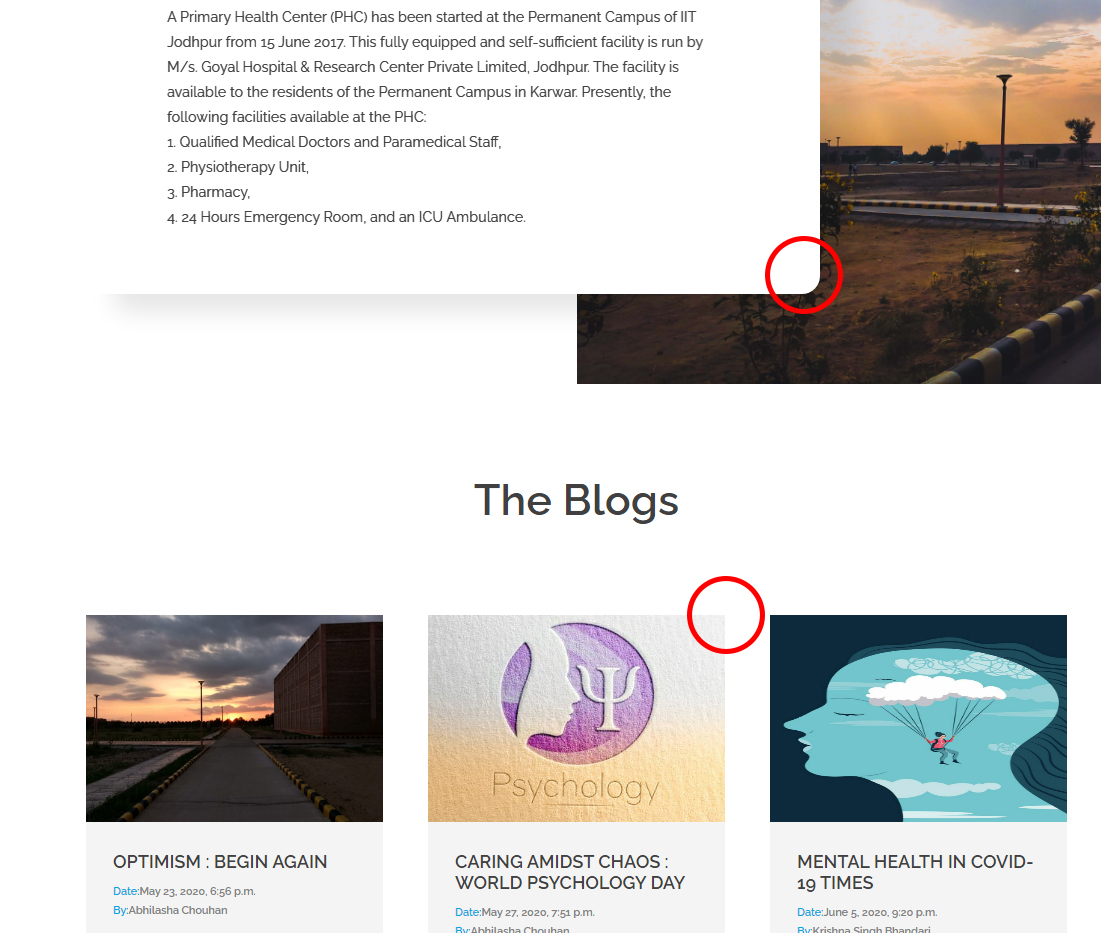Click the red circle beside the Psychology thumbnail

(725, 615)
